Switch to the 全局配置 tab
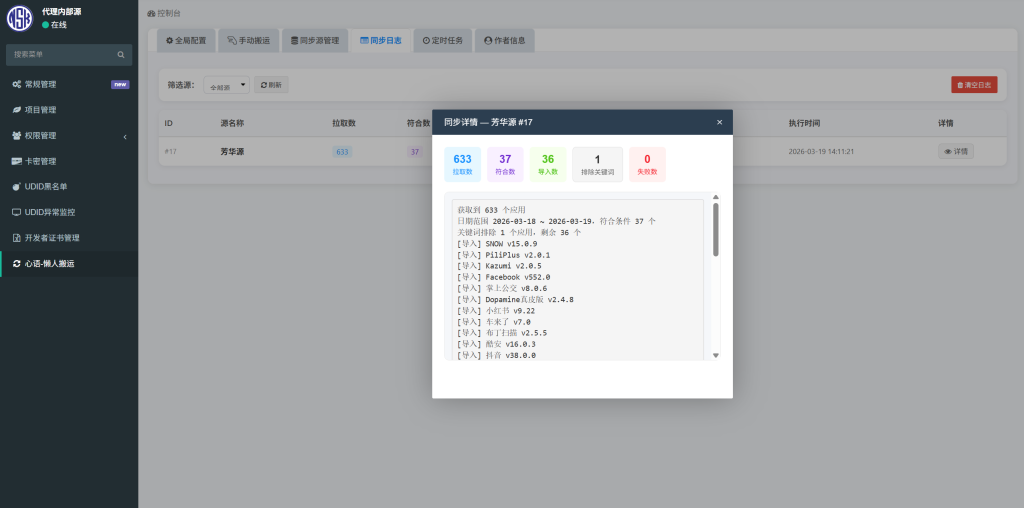The width and height of the screenshot is (1024, 508). point(186,41)
